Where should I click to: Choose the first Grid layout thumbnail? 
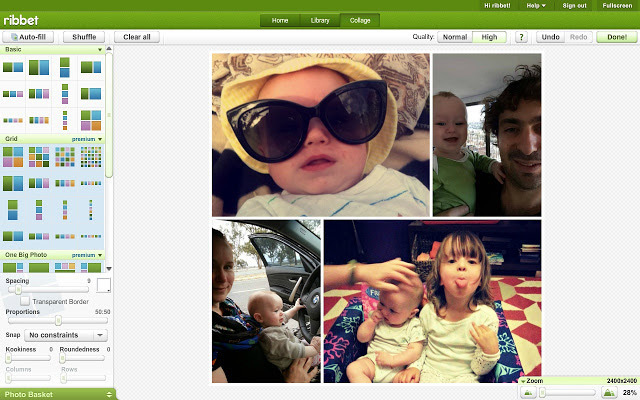pos(13,157)
